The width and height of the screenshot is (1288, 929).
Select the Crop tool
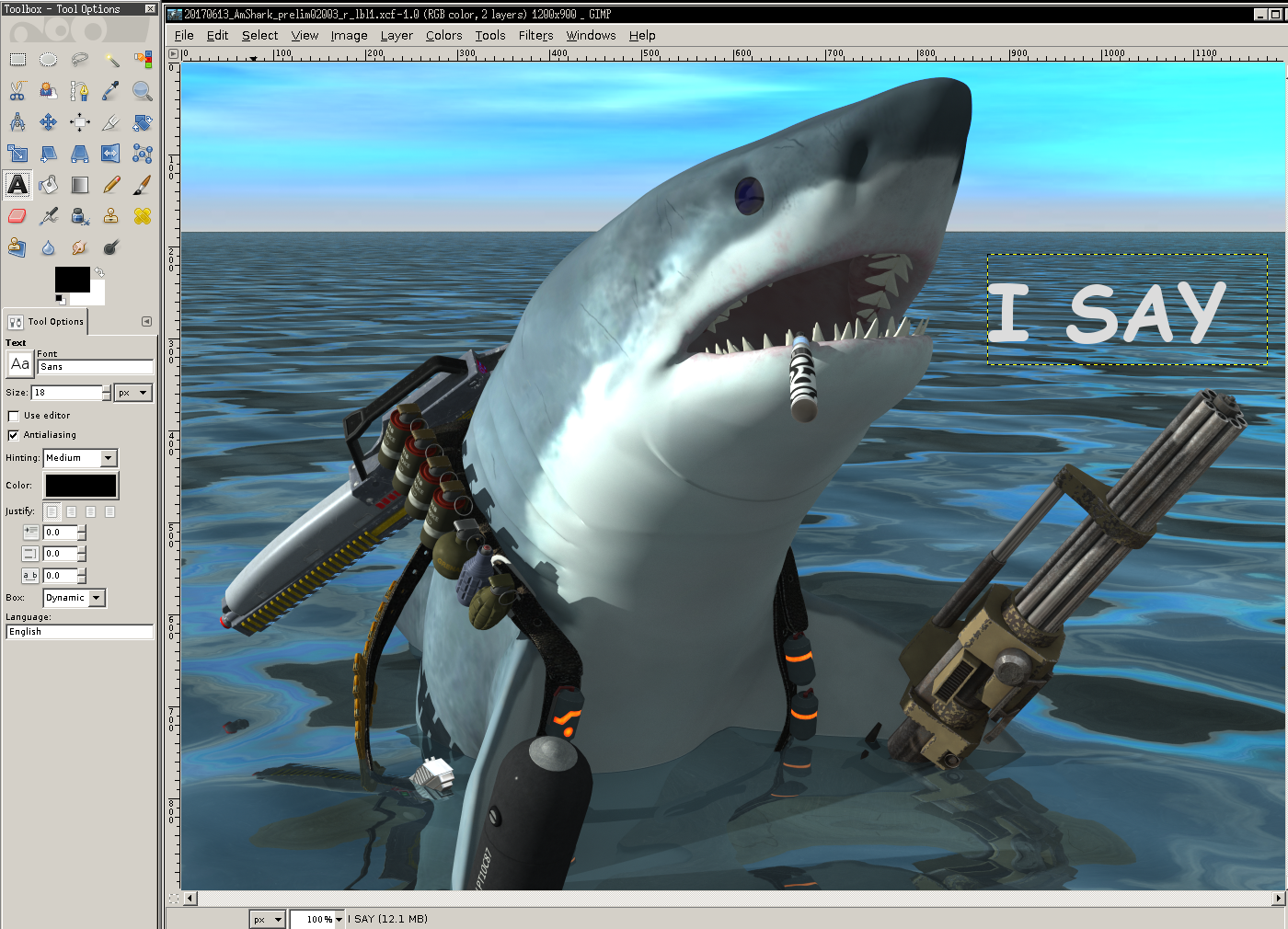point(111,122)
